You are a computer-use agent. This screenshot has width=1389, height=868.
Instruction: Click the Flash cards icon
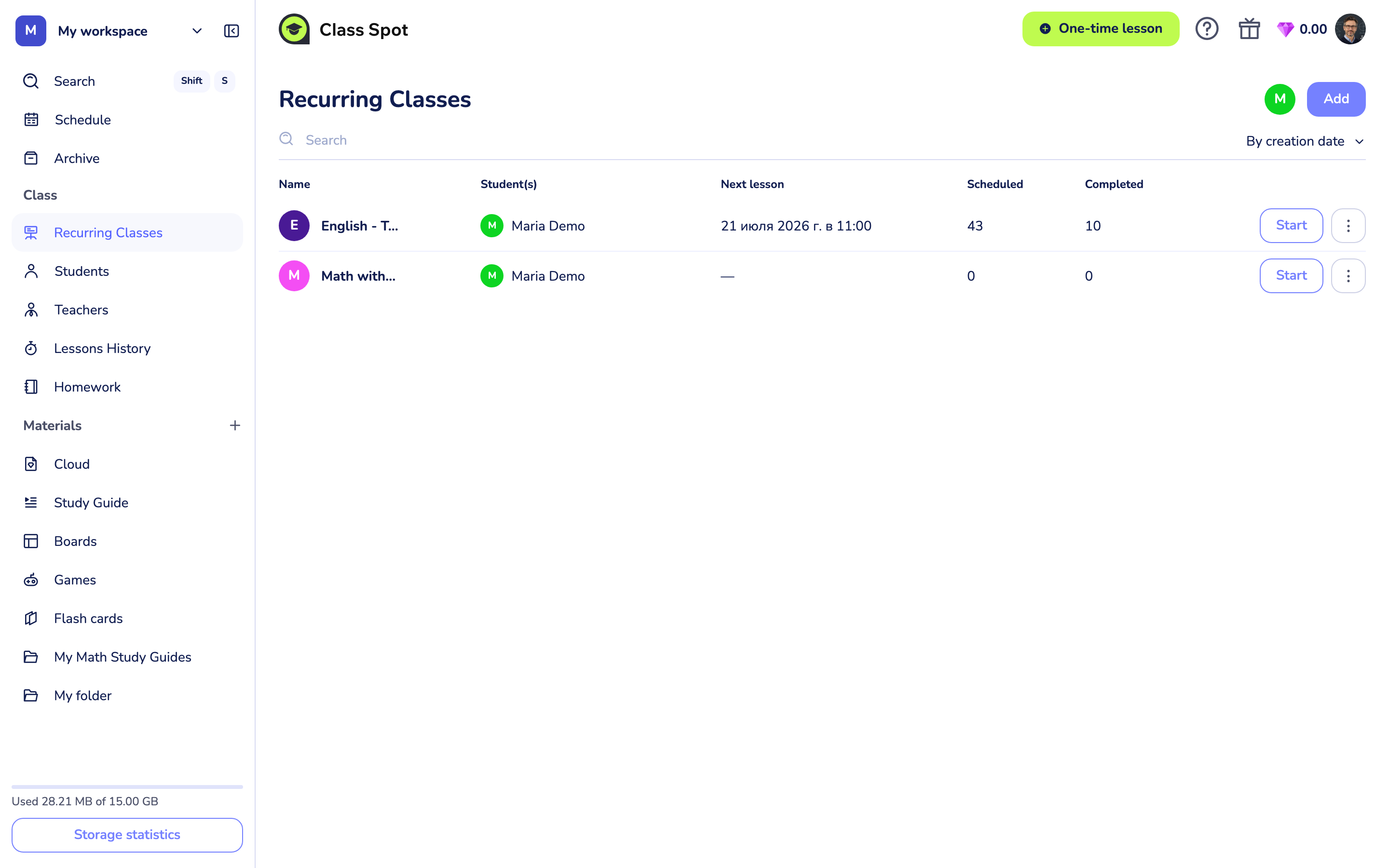coord(31,618)
